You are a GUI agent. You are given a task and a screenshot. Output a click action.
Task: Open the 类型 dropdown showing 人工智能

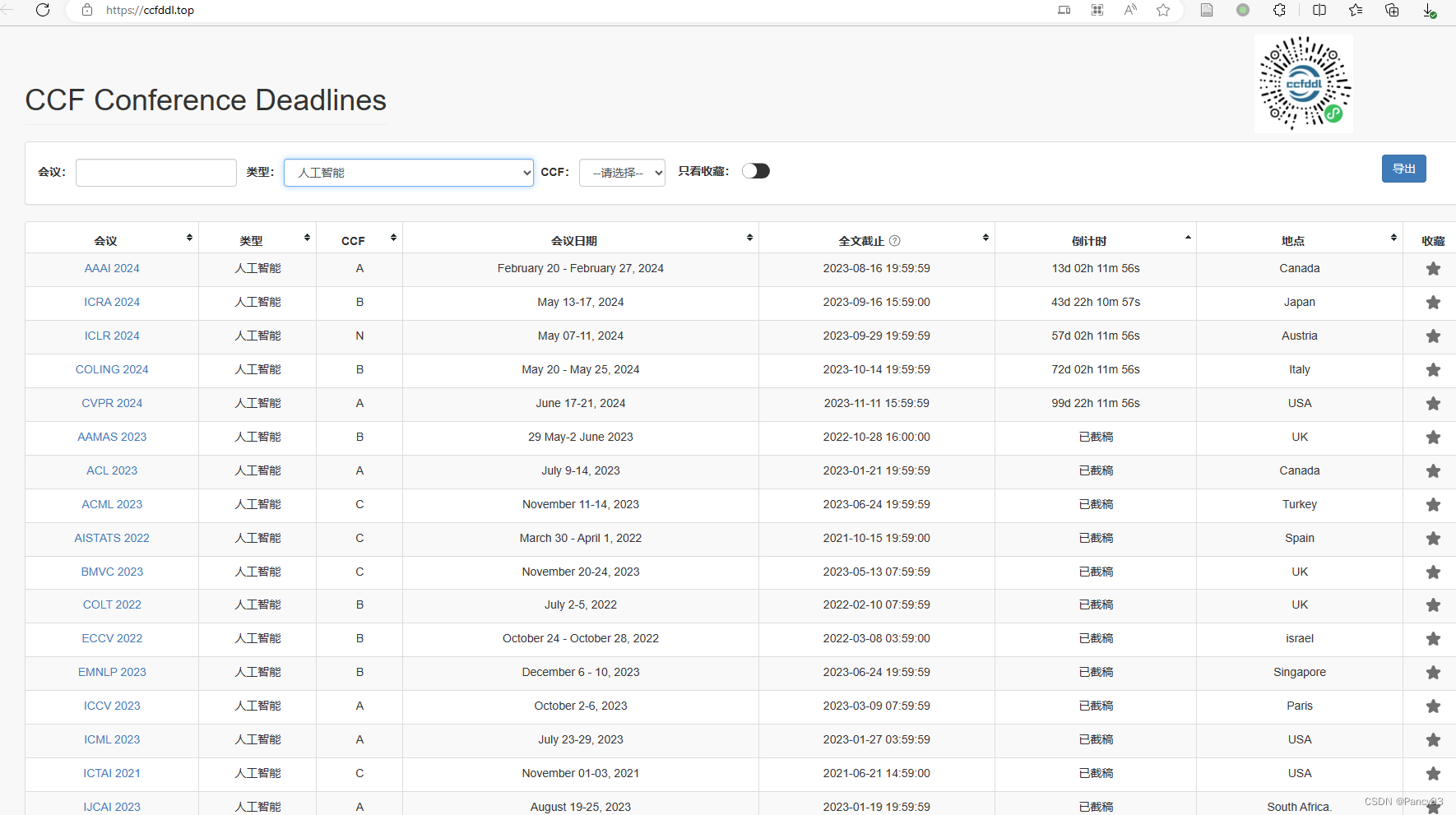pyautogui.click(x=409, y=173)
